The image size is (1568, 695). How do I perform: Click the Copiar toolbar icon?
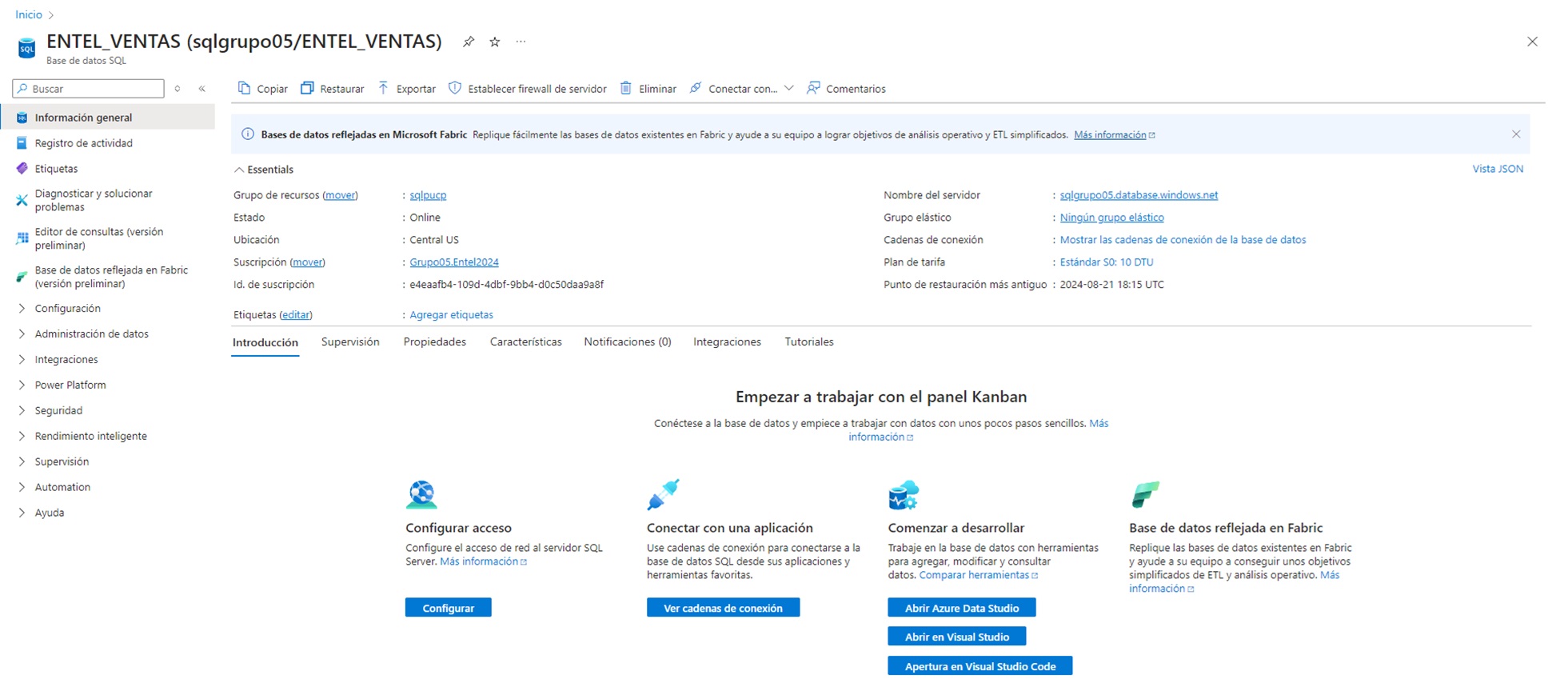tap(245, 89)
